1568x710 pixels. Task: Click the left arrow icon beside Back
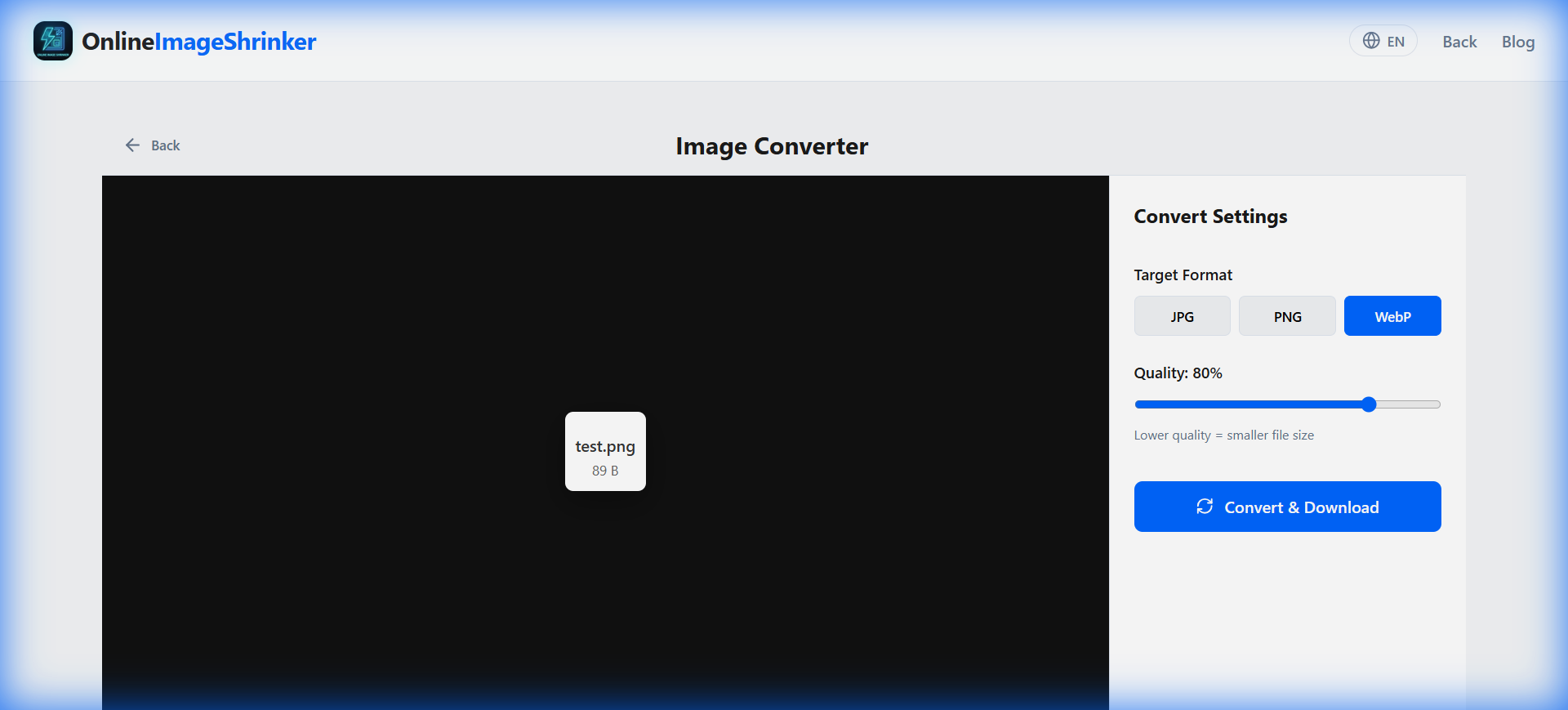[x=132, y=145]
